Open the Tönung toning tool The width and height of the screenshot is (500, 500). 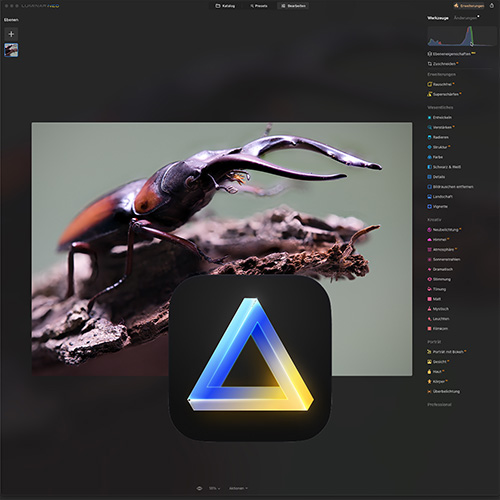click(x=437, y=289)
